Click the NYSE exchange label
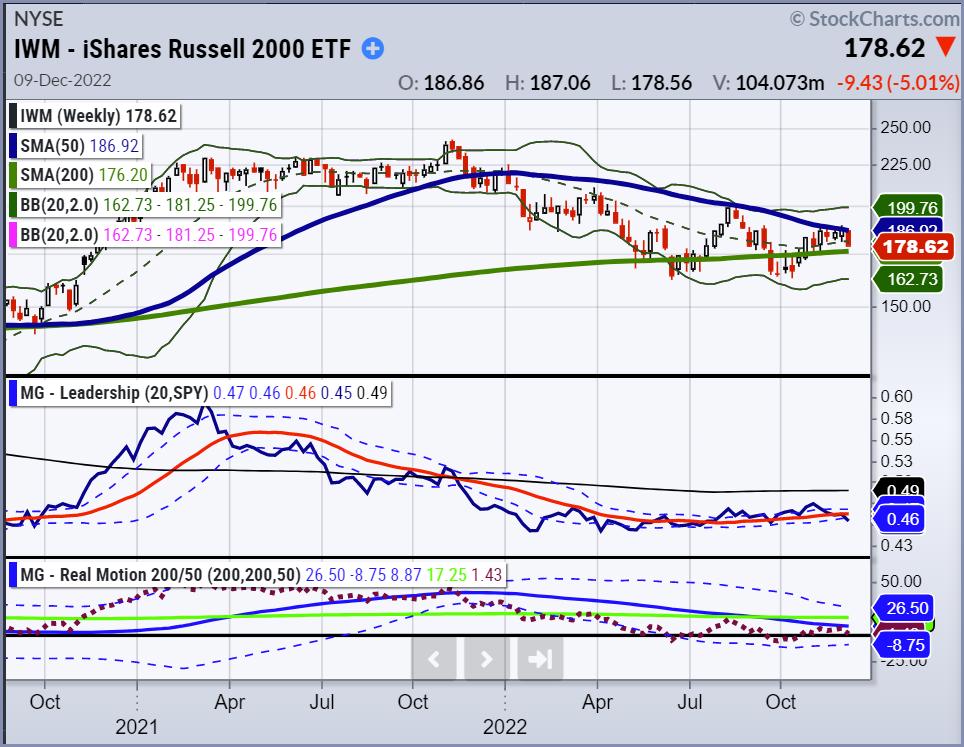964x747 pixels. (38, 19)
